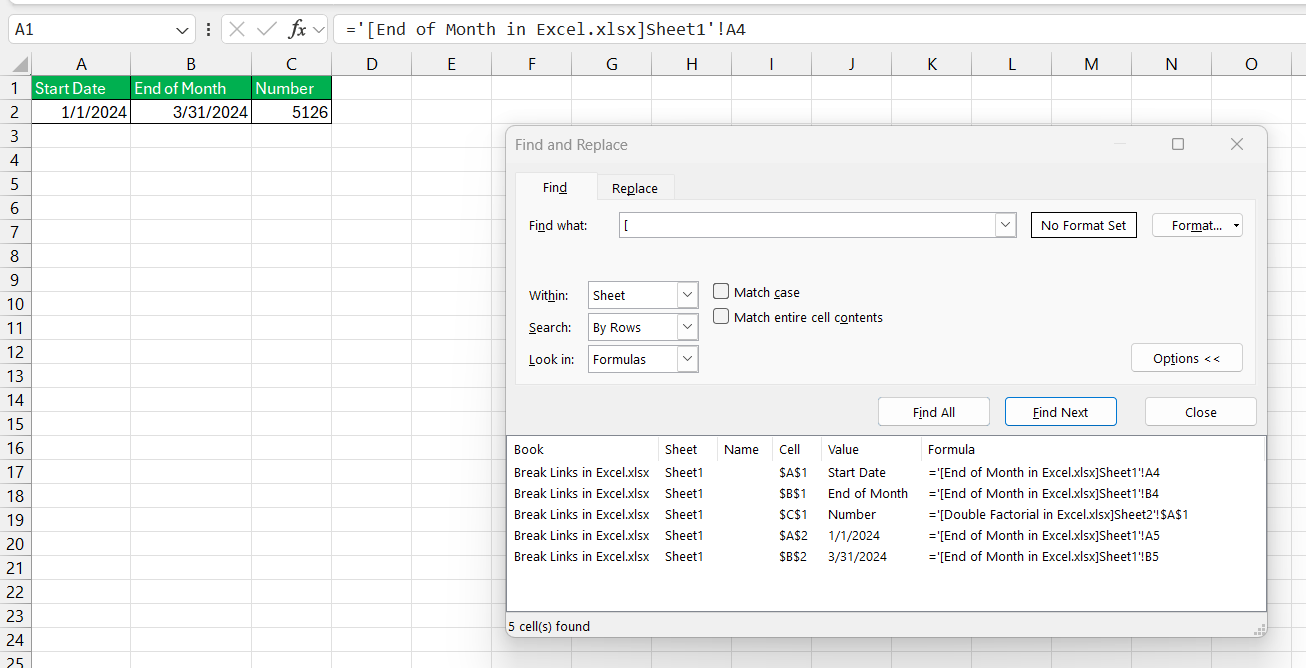Select column D header
The width and height of the screenshot is (1306, 668).
pyautogui.click(x=371, y=64)
